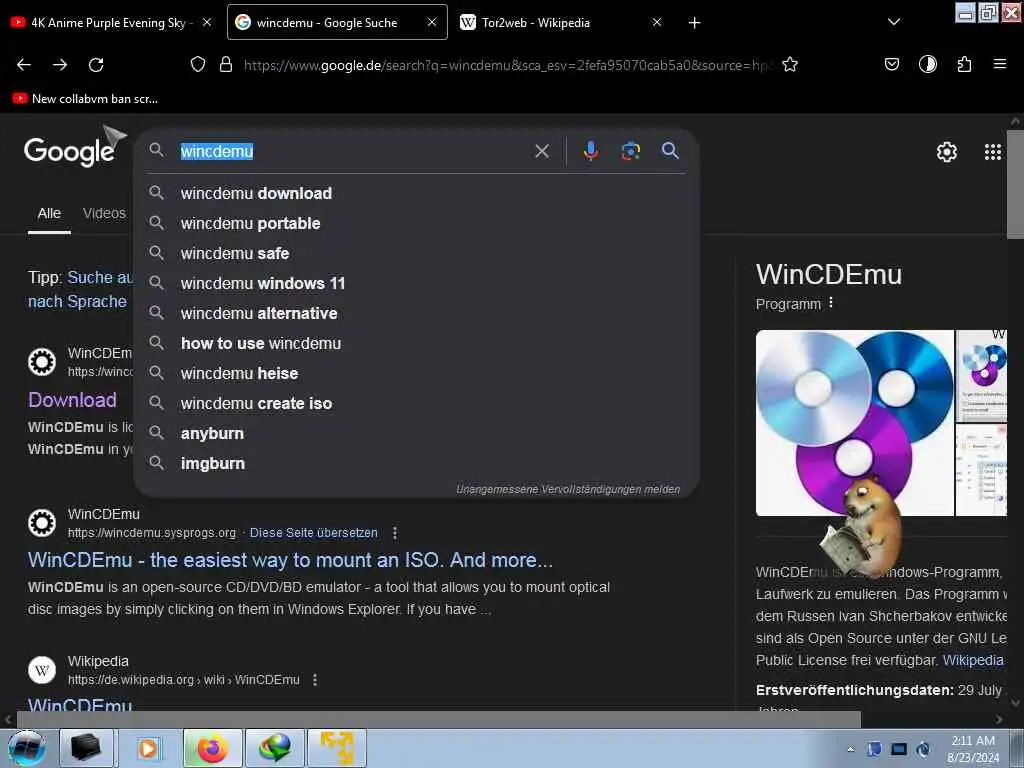Open Google search settings gear
1024x768 pixels.
[x=947, y=152]
